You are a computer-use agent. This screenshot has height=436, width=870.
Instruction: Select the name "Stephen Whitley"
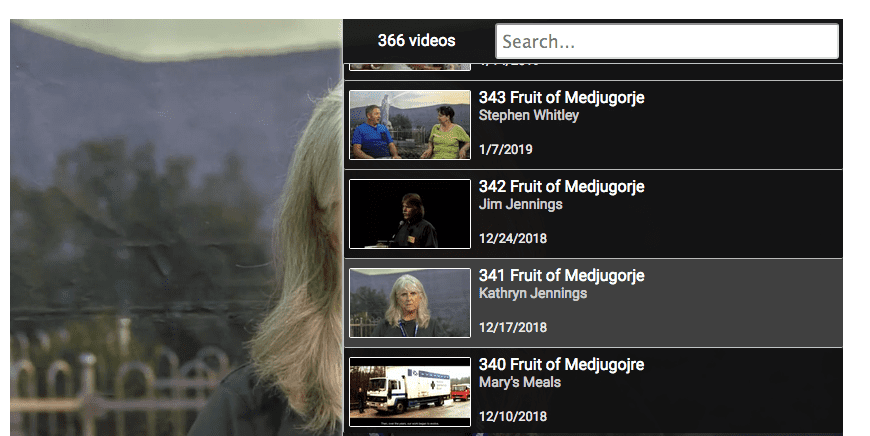coord(529,115)
